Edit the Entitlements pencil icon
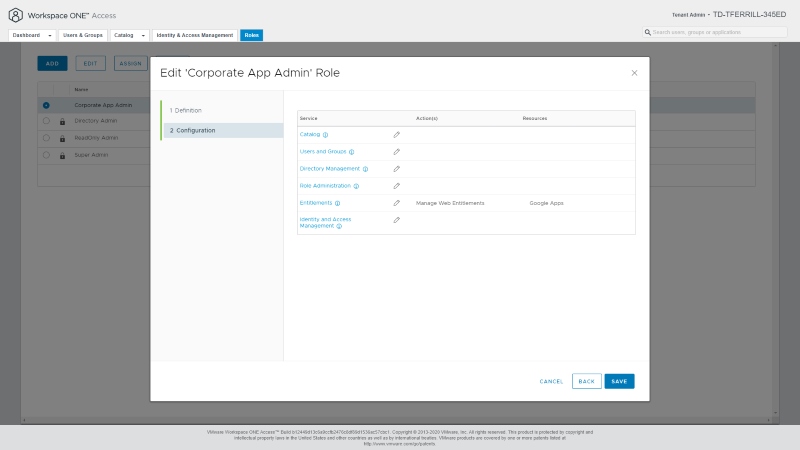 click(396, 203)
